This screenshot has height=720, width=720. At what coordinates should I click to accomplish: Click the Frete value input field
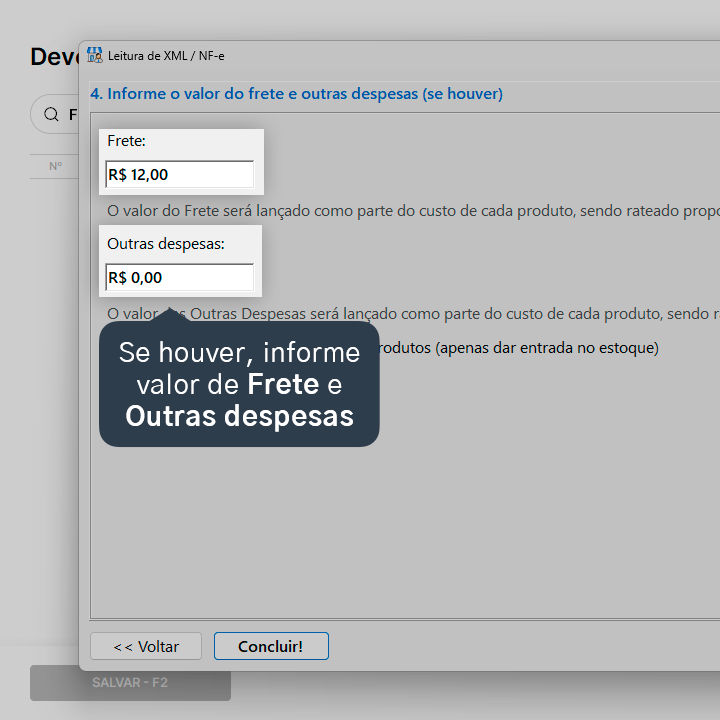click(180, 174)
